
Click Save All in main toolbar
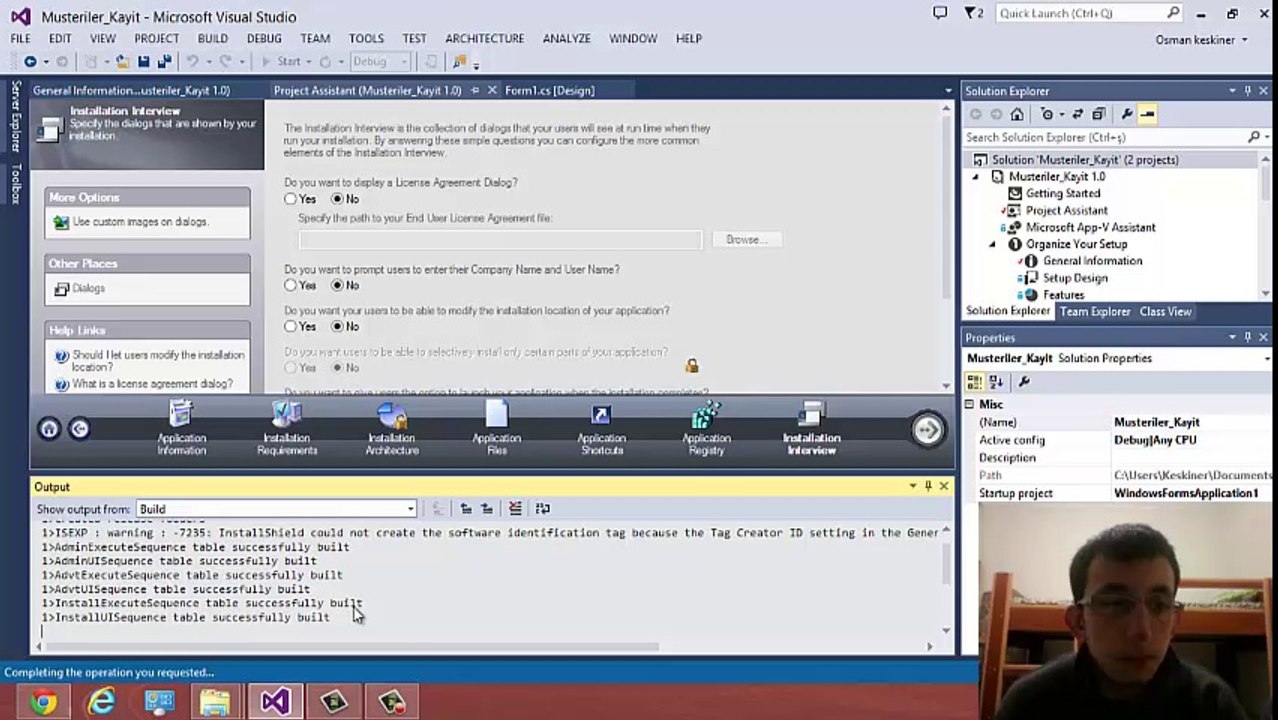click(x=164, y=62)
